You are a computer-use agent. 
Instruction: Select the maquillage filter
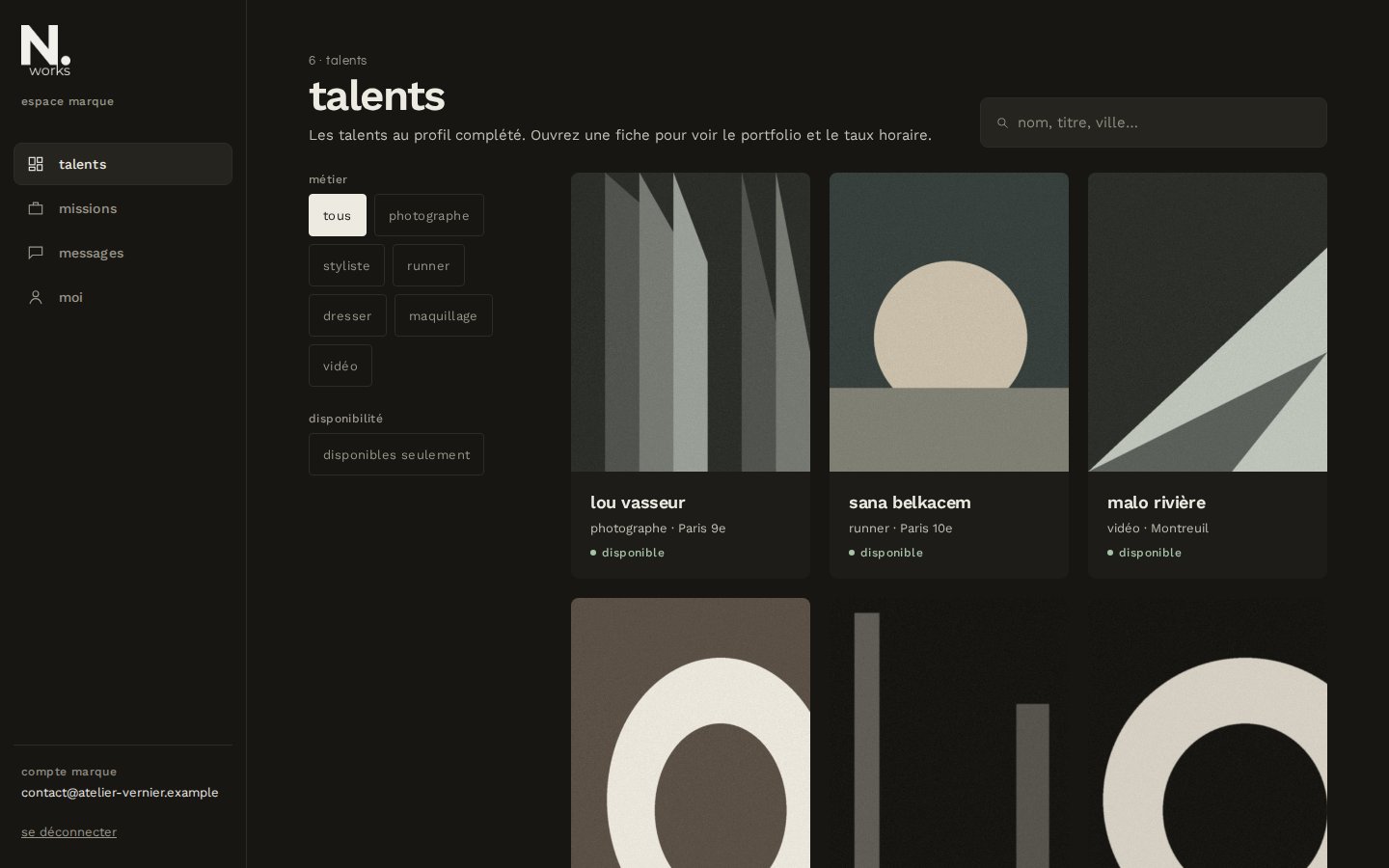(x=444, y=315)
